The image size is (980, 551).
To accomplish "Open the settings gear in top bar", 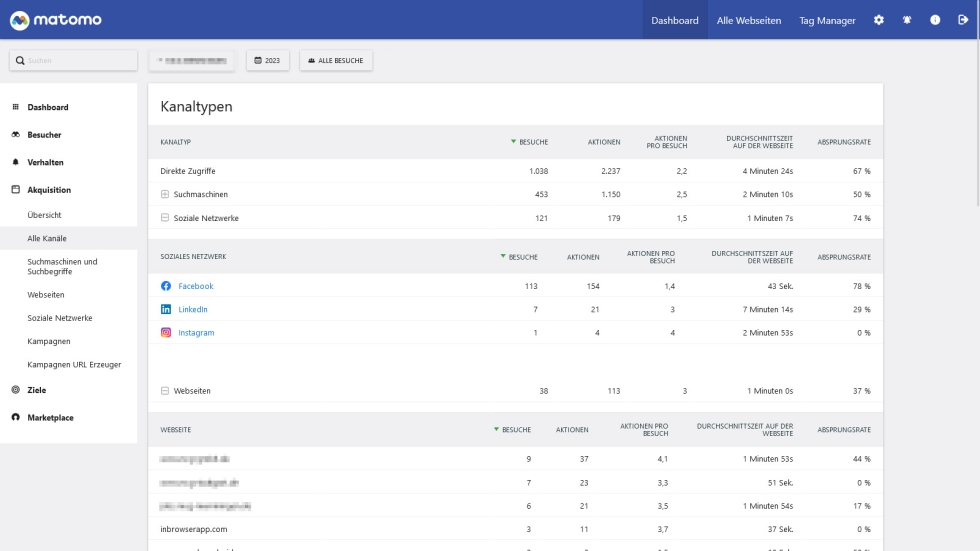I will 879,20.
